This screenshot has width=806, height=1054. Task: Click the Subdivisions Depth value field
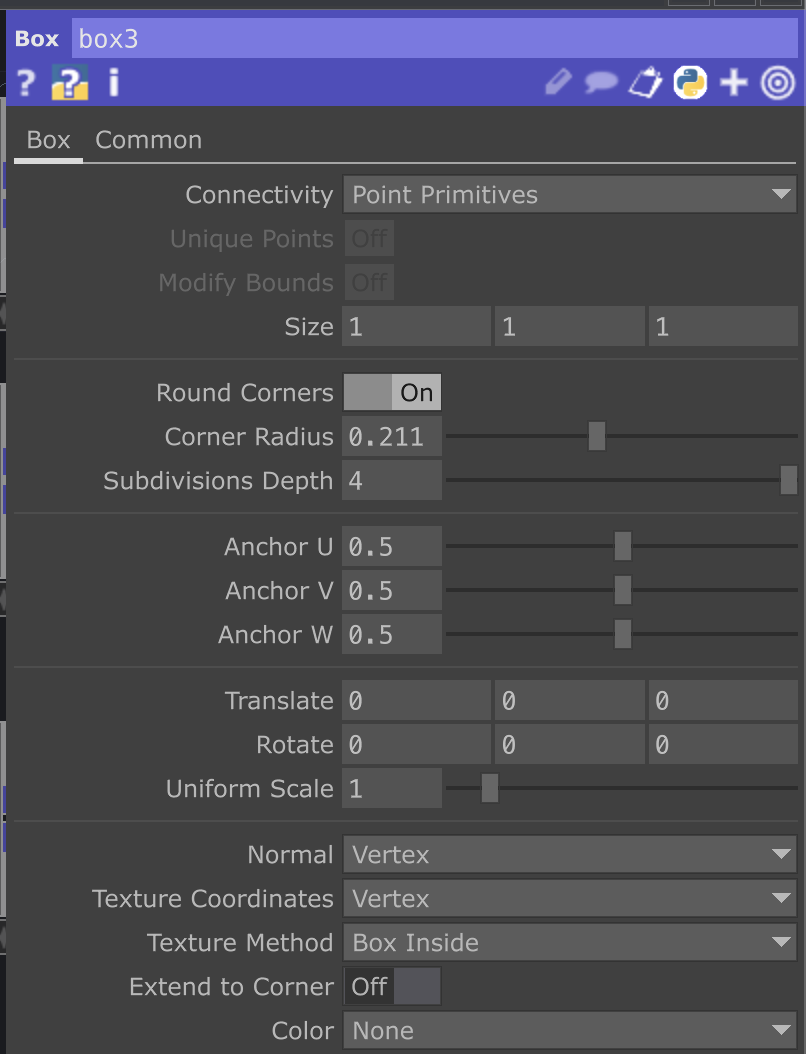pos(392,481)
